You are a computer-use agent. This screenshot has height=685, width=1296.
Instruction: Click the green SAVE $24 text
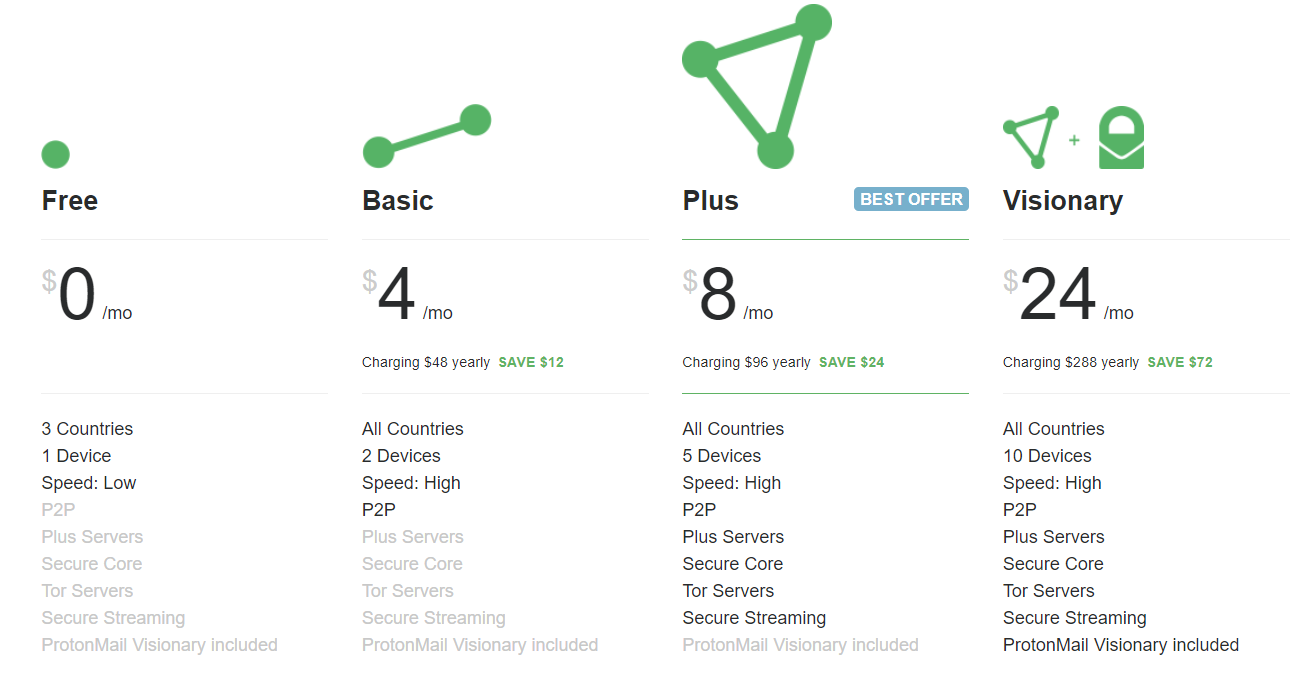click(852, 362)
